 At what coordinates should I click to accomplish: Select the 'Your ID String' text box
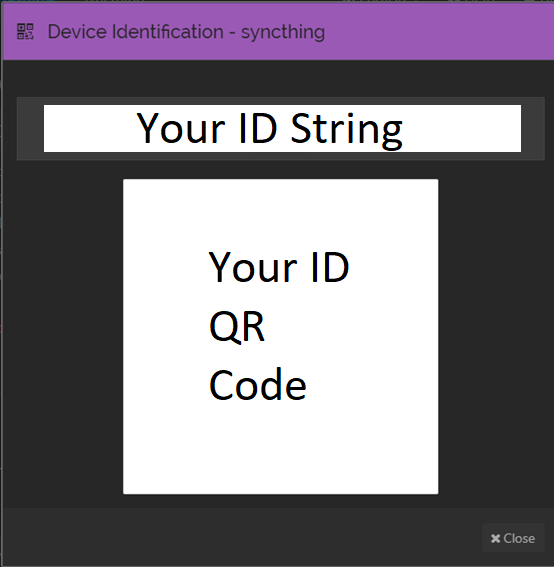[282, 128]
